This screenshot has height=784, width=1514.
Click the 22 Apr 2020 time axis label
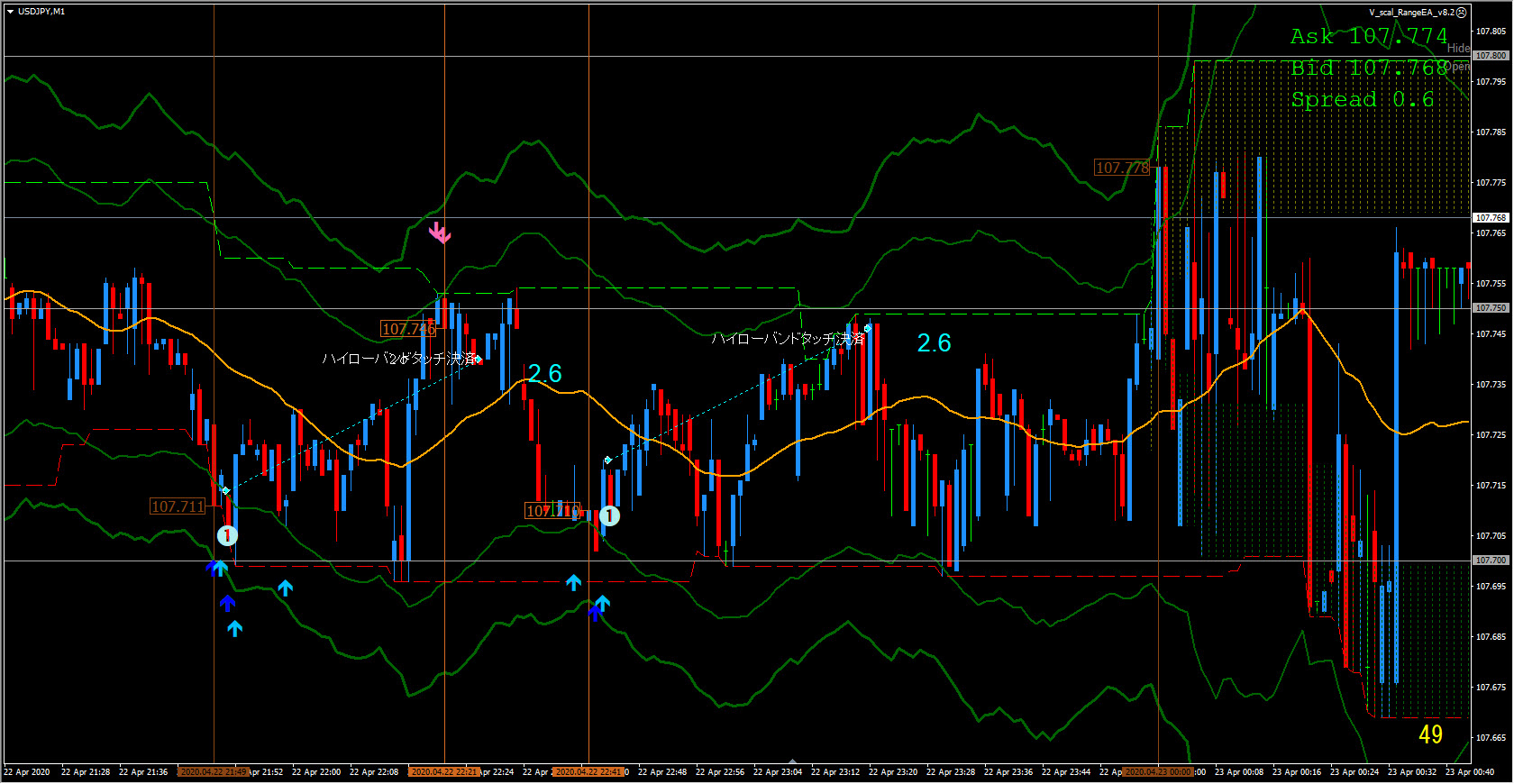(x=27, y=772)
